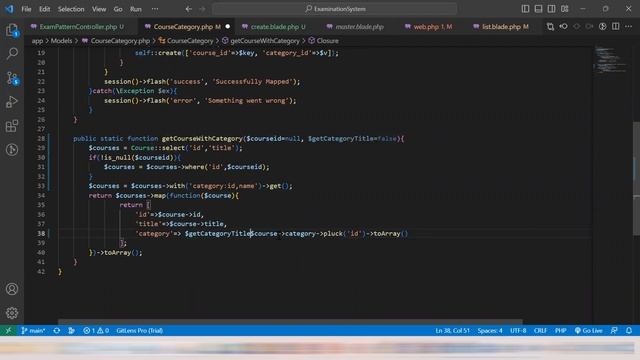This screenshot has height=360, width=640.
Task: Click the feedback icon in status bar
Action: click(x=614, y=331)
